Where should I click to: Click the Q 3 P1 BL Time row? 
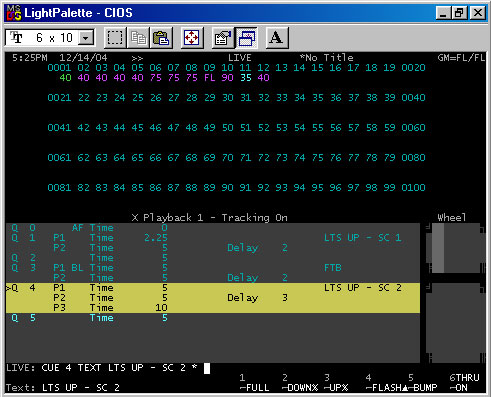tap(213, 268)
